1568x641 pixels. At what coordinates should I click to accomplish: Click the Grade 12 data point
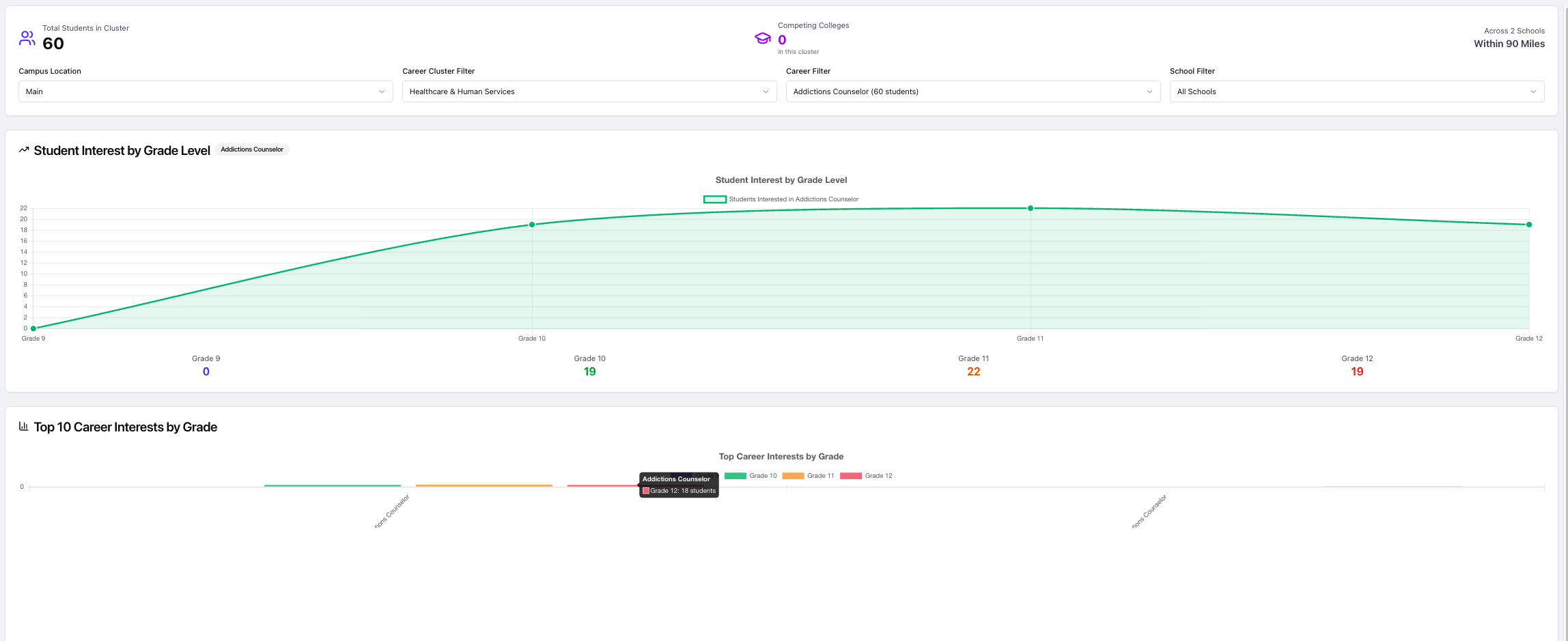[1529, 225]
